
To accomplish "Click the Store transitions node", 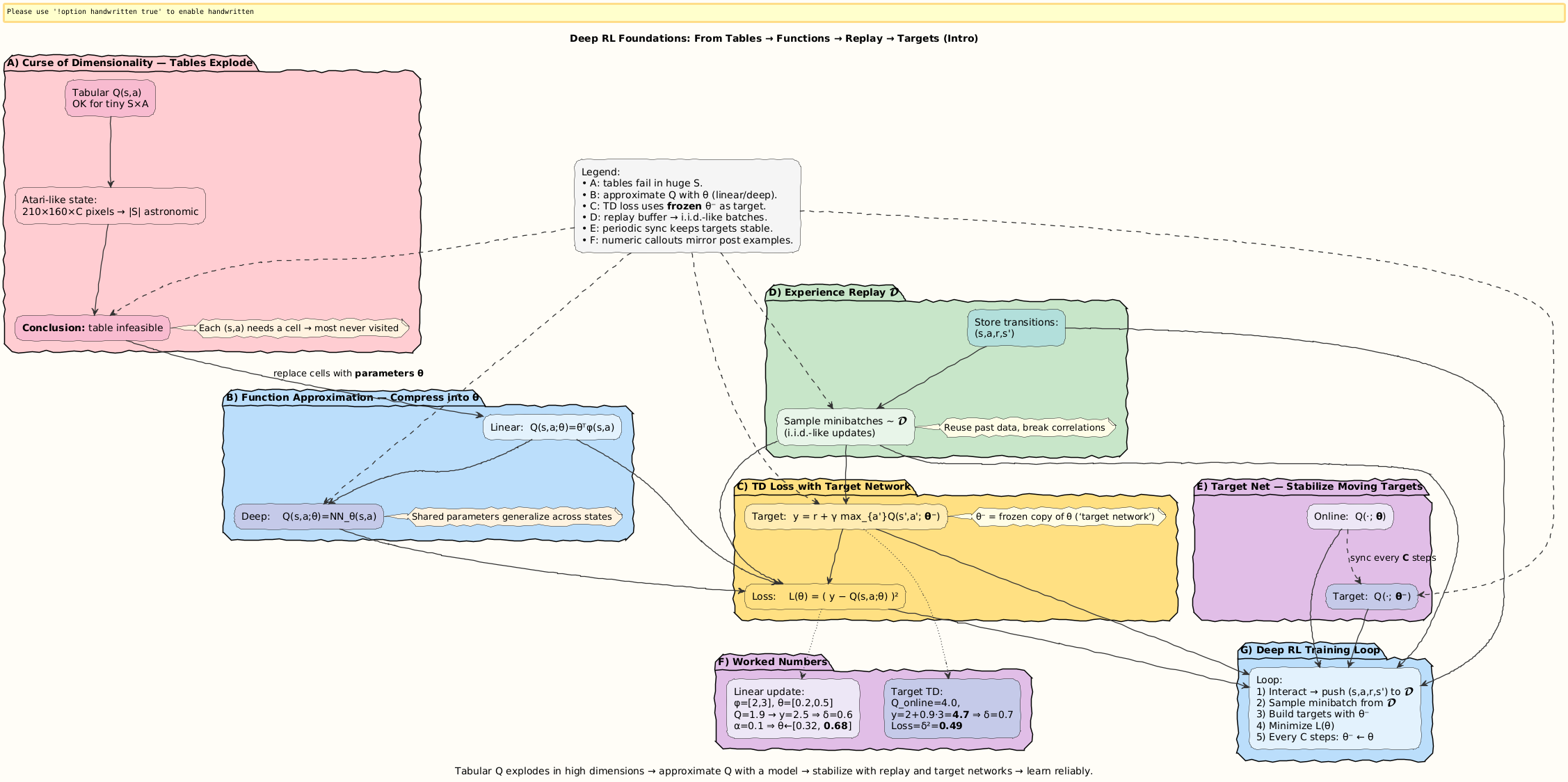I will (x=1016, y=328).
